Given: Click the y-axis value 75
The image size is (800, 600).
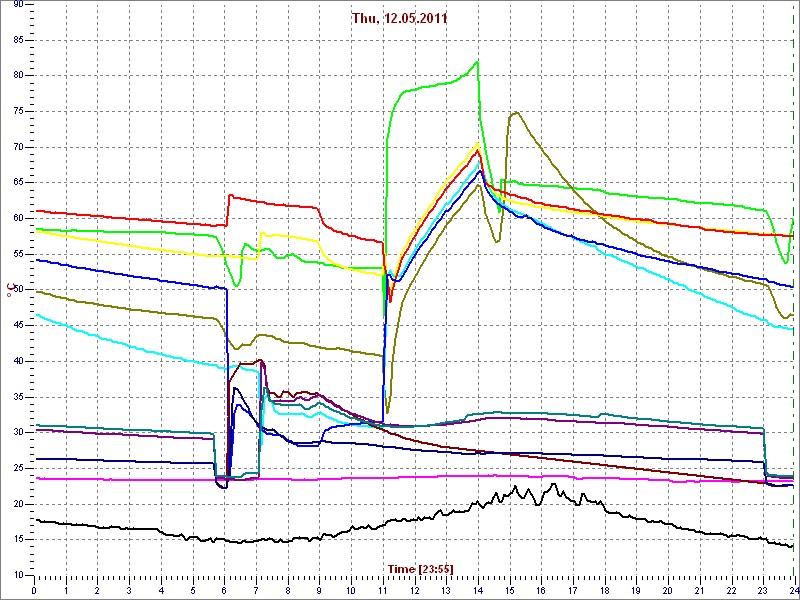Looking at the screenshot, I should pos(17,111).
